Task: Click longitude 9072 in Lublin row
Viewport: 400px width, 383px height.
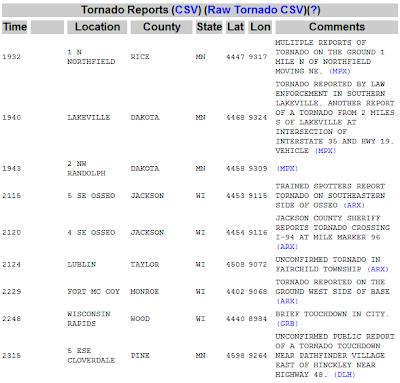Action: click(258, 265)
